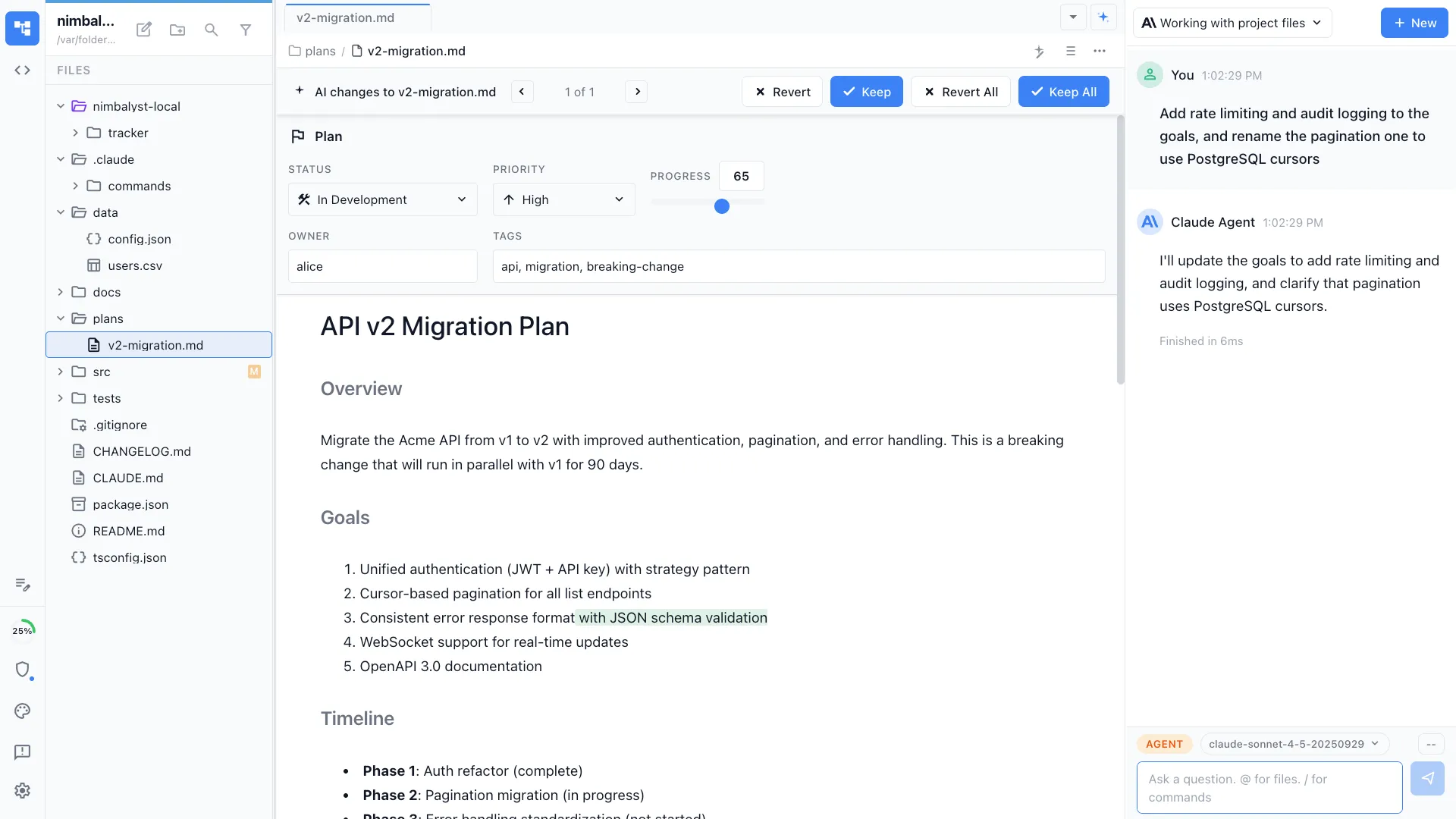Open the document outline icon
The image size is (1456, 819).
1071,52
